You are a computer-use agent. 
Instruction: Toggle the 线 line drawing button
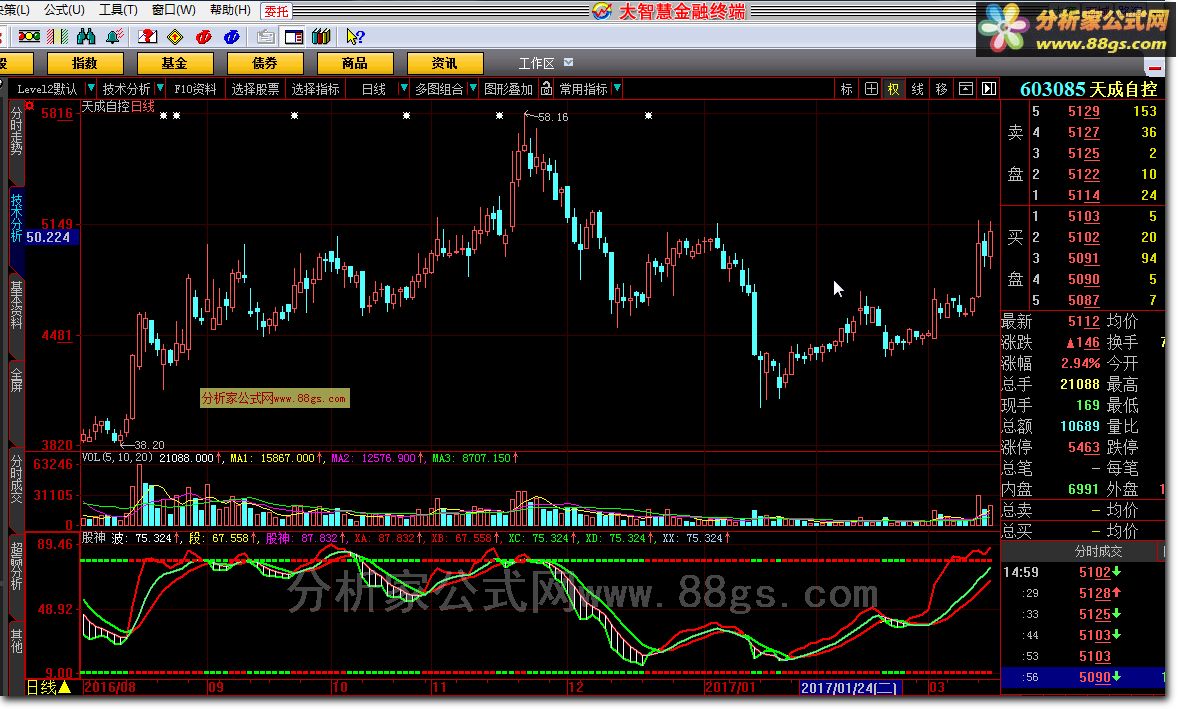[x=917, y=89]
